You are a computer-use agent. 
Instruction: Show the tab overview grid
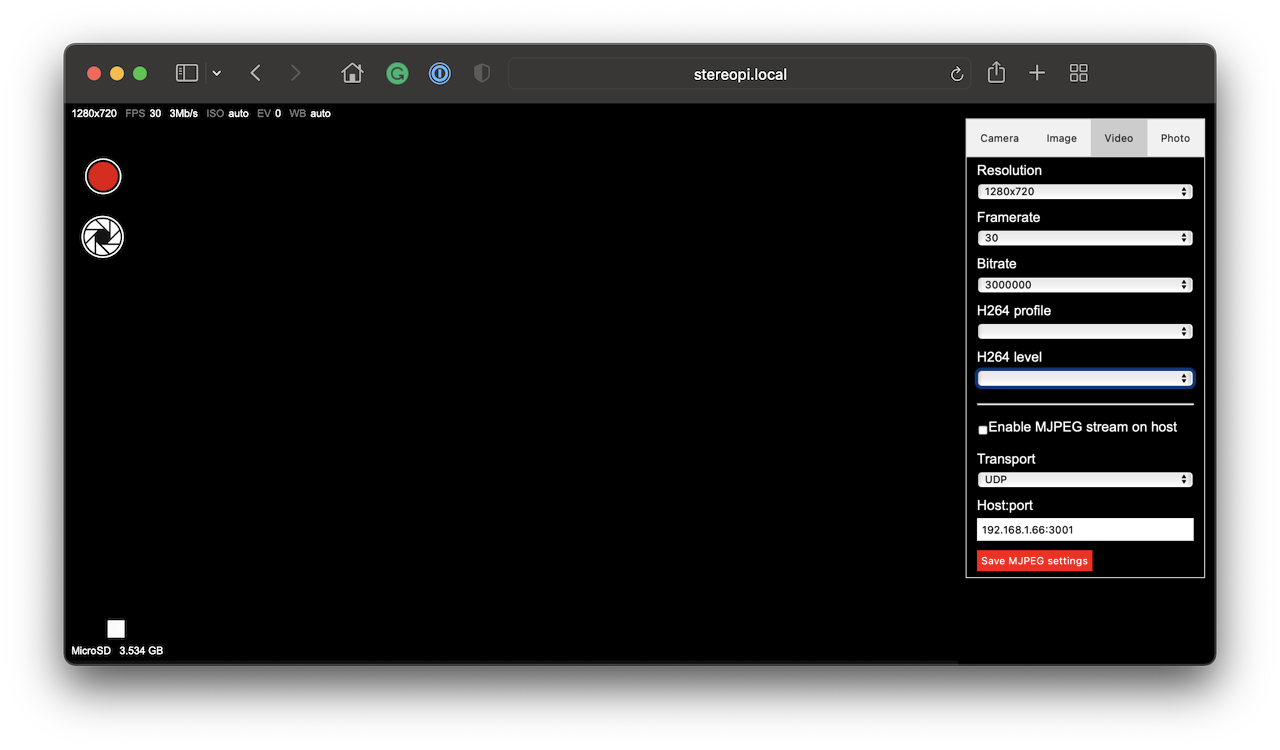[x=1078, y=73]
